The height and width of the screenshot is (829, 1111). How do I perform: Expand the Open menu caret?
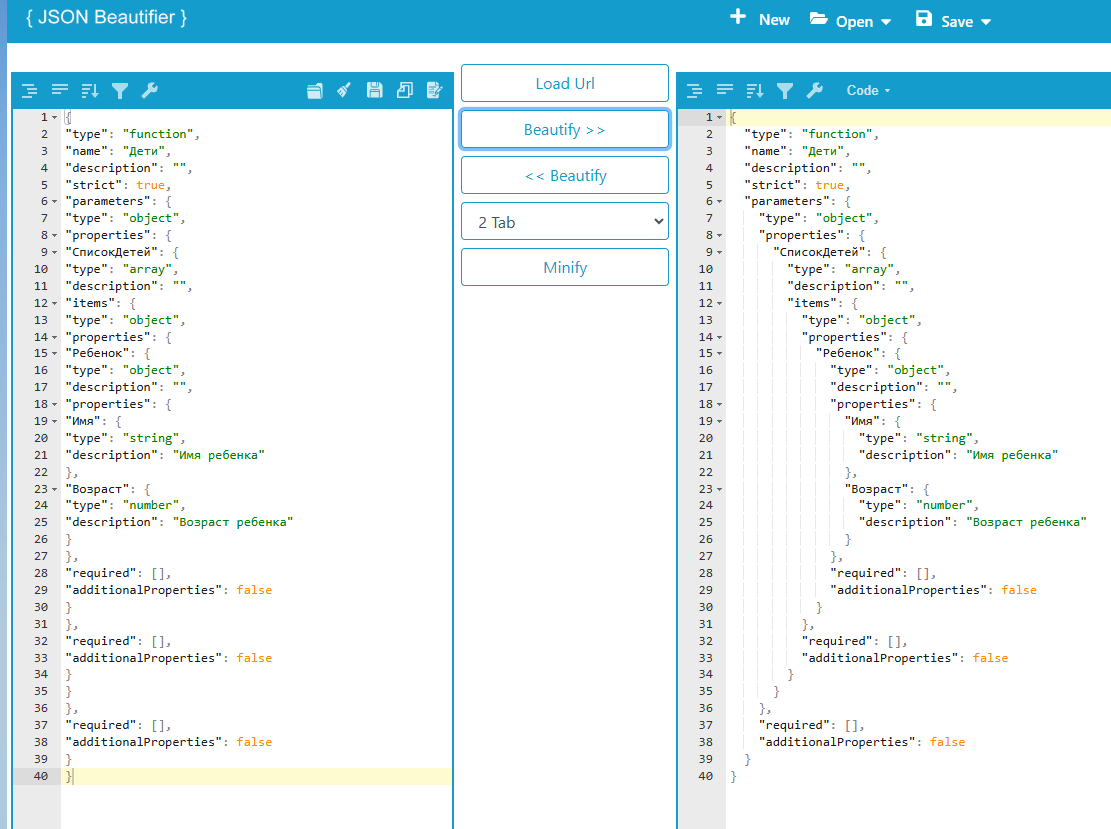[x=886, y=23]
